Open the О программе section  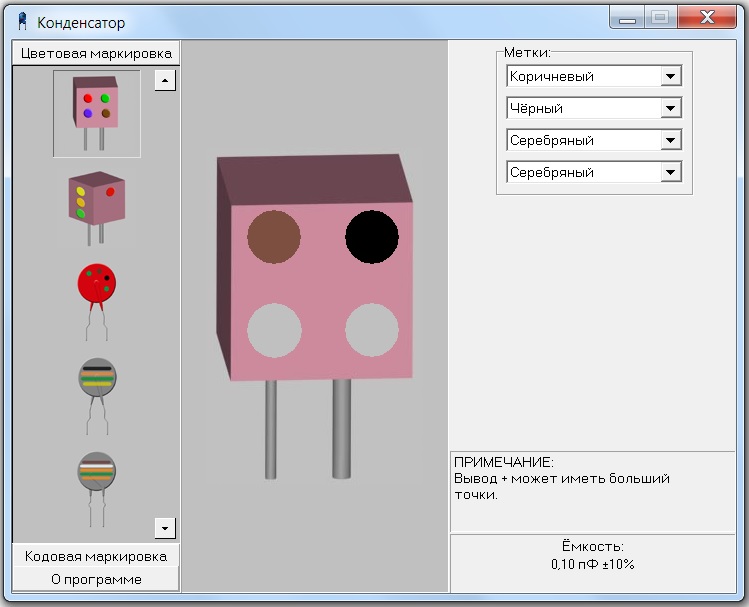click(x=96, y=579)
